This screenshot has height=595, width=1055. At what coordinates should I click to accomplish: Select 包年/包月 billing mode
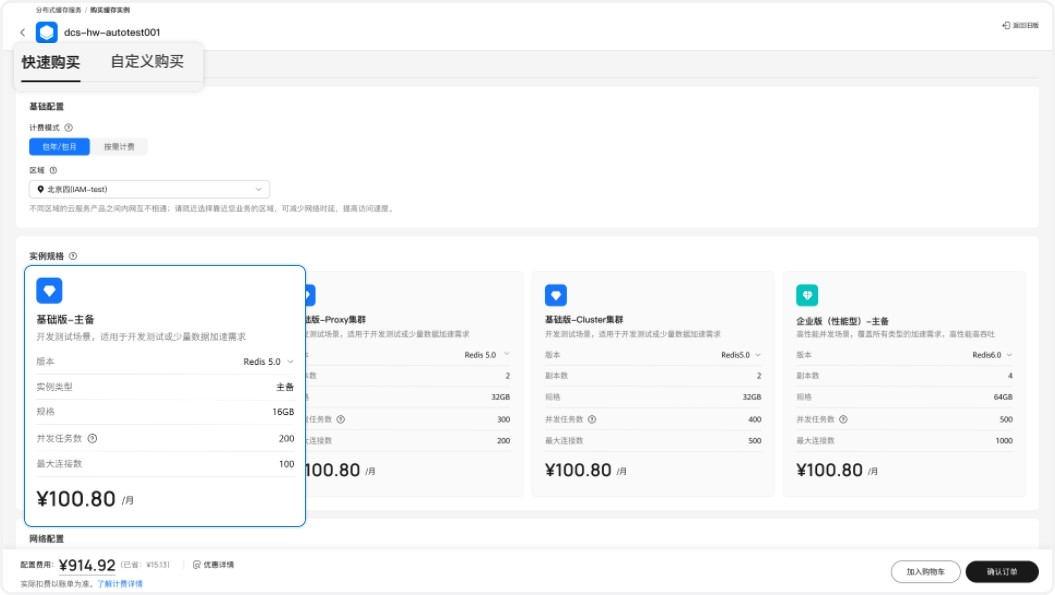tap(59, 147)
